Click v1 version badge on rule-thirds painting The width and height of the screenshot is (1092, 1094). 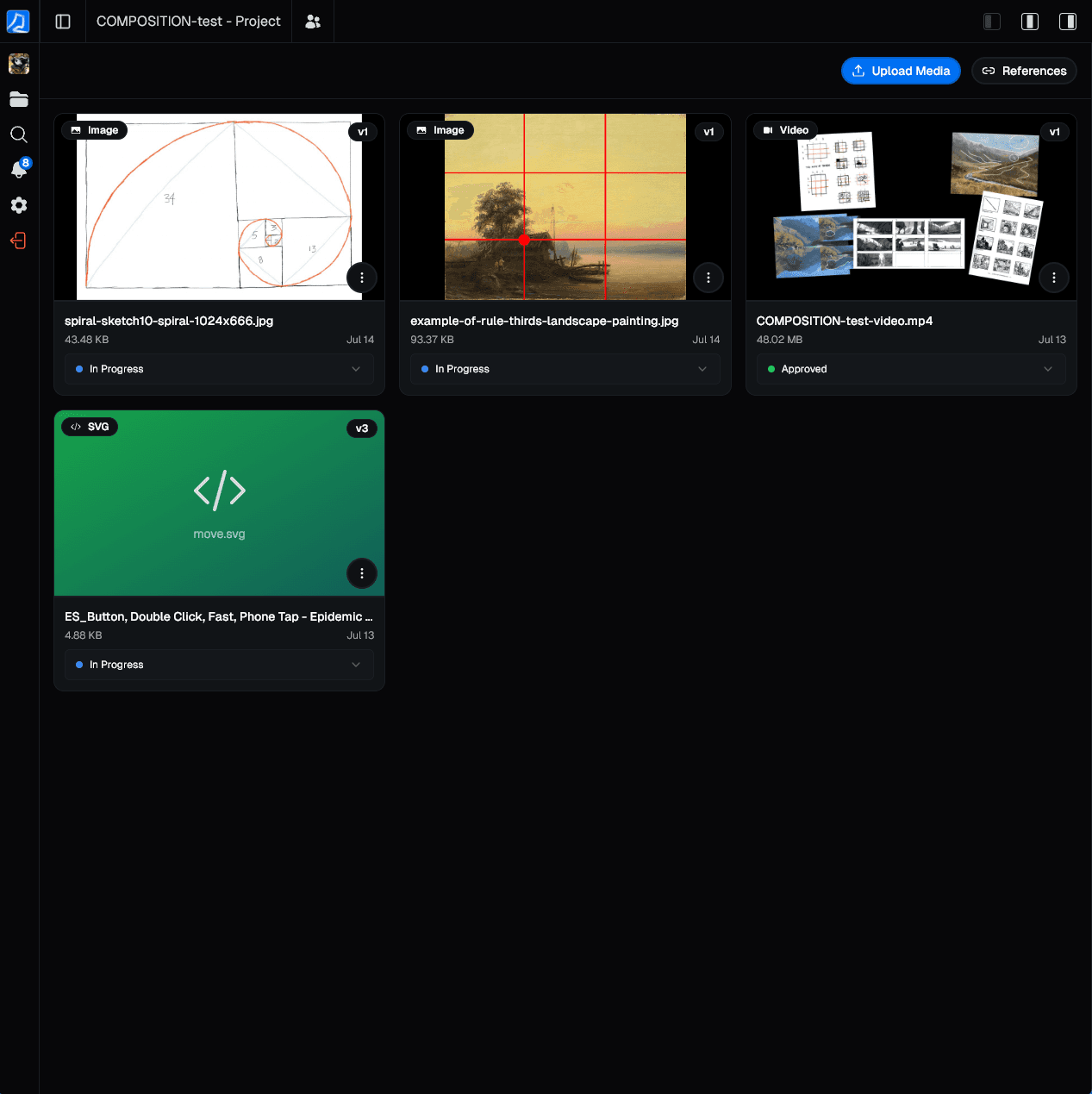(x=708, y=132)
